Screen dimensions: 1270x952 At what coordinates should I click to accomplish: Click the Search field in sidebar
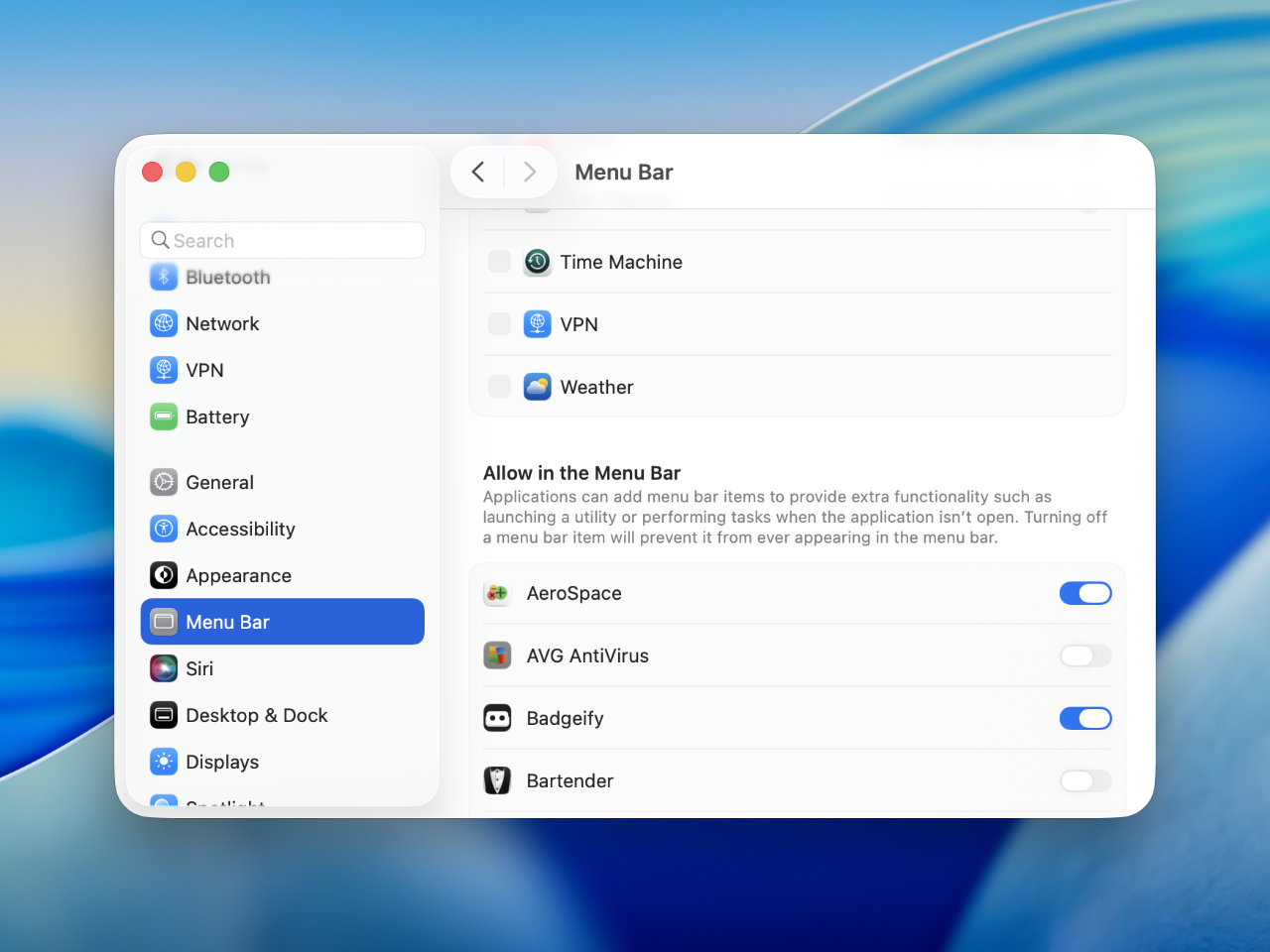coord(283,240)
